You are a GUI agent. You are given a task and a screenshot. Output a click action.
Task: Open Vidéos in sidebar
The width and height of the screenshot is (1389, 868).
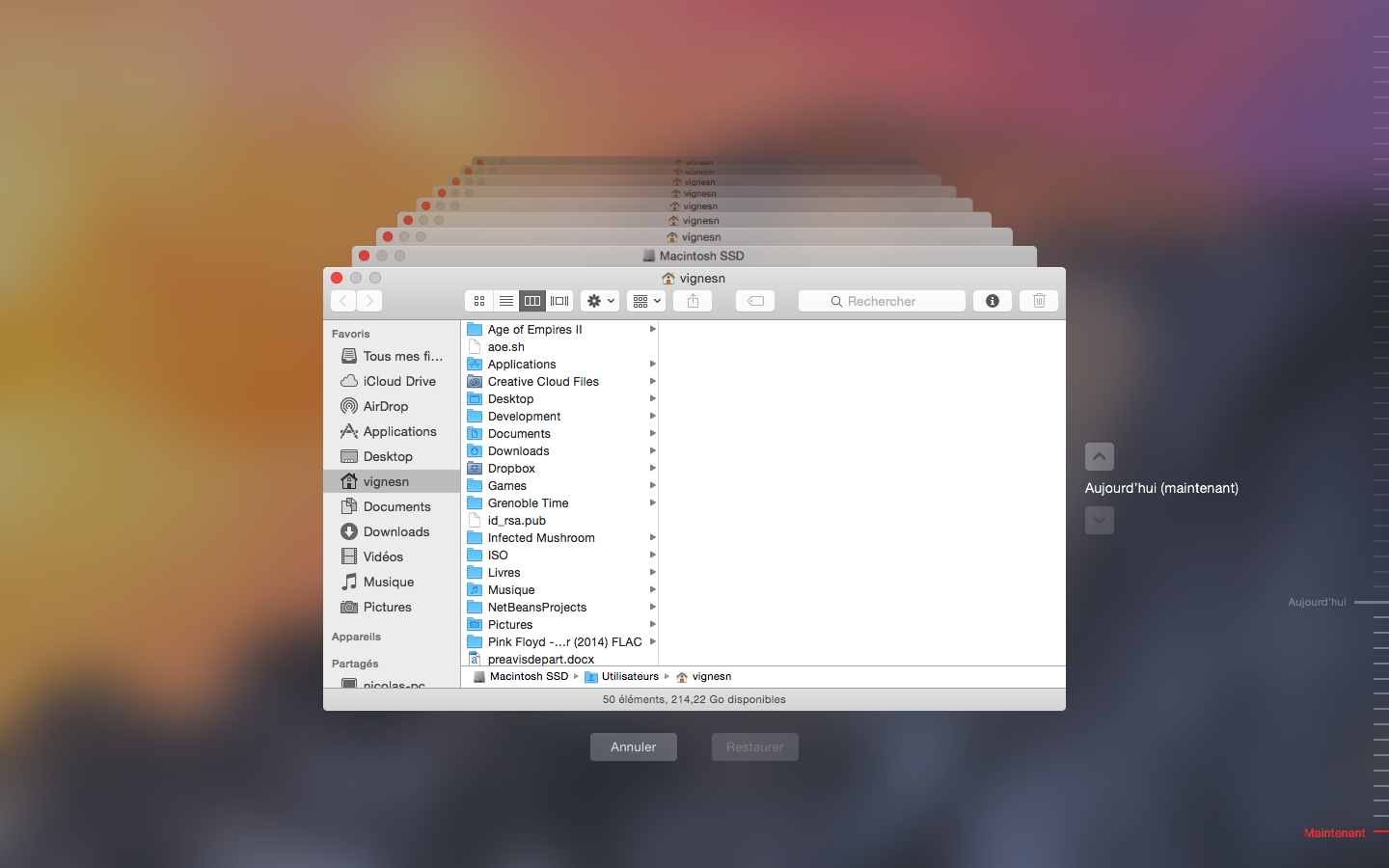[x=392, y=556]
